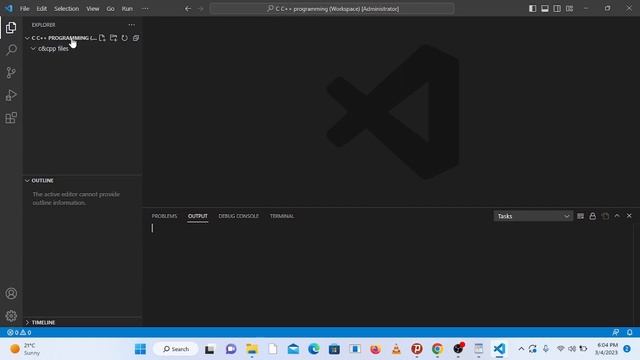Open Firefox from the taskbar
Image resolution: width=640 pixels, height=360 pixels.
click(376, 349)
